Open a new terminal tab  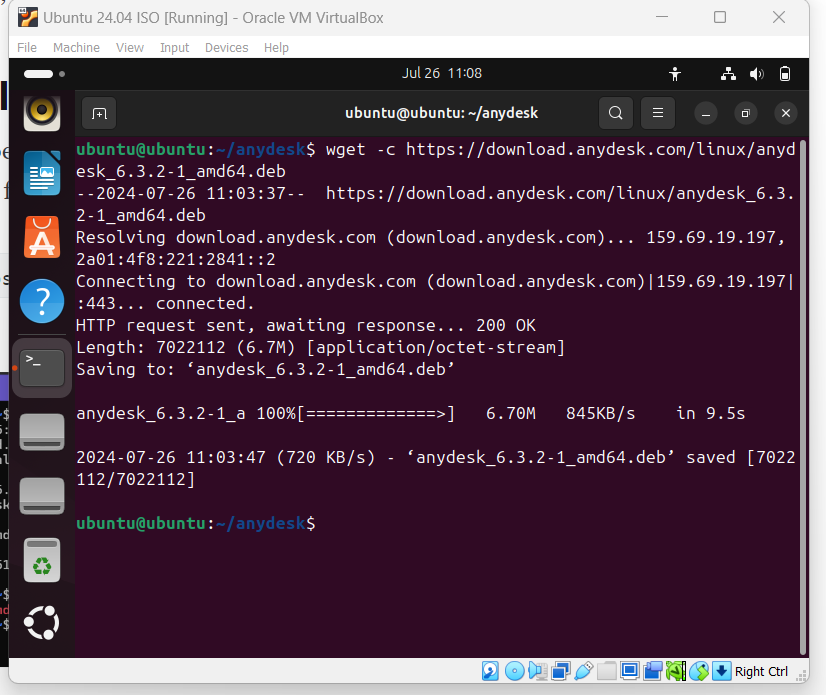[98, 113]
